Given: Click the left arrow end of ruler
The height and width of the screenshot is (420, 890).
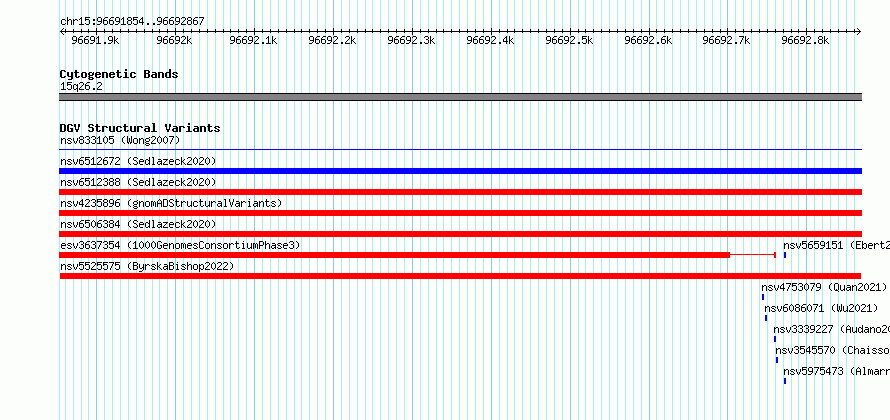Looking at the screenshot, I should (x=62, y=32).
